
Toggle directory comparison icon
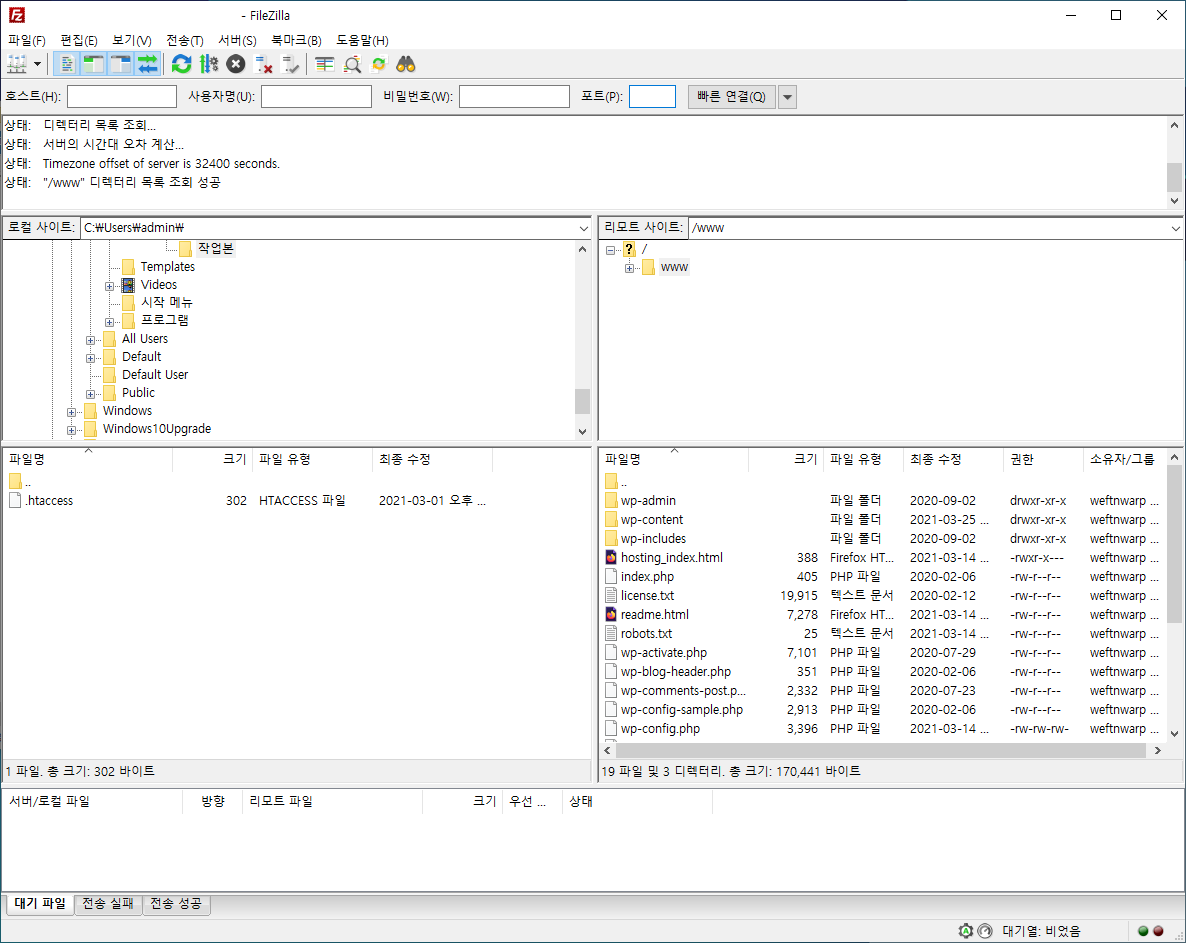352,64
